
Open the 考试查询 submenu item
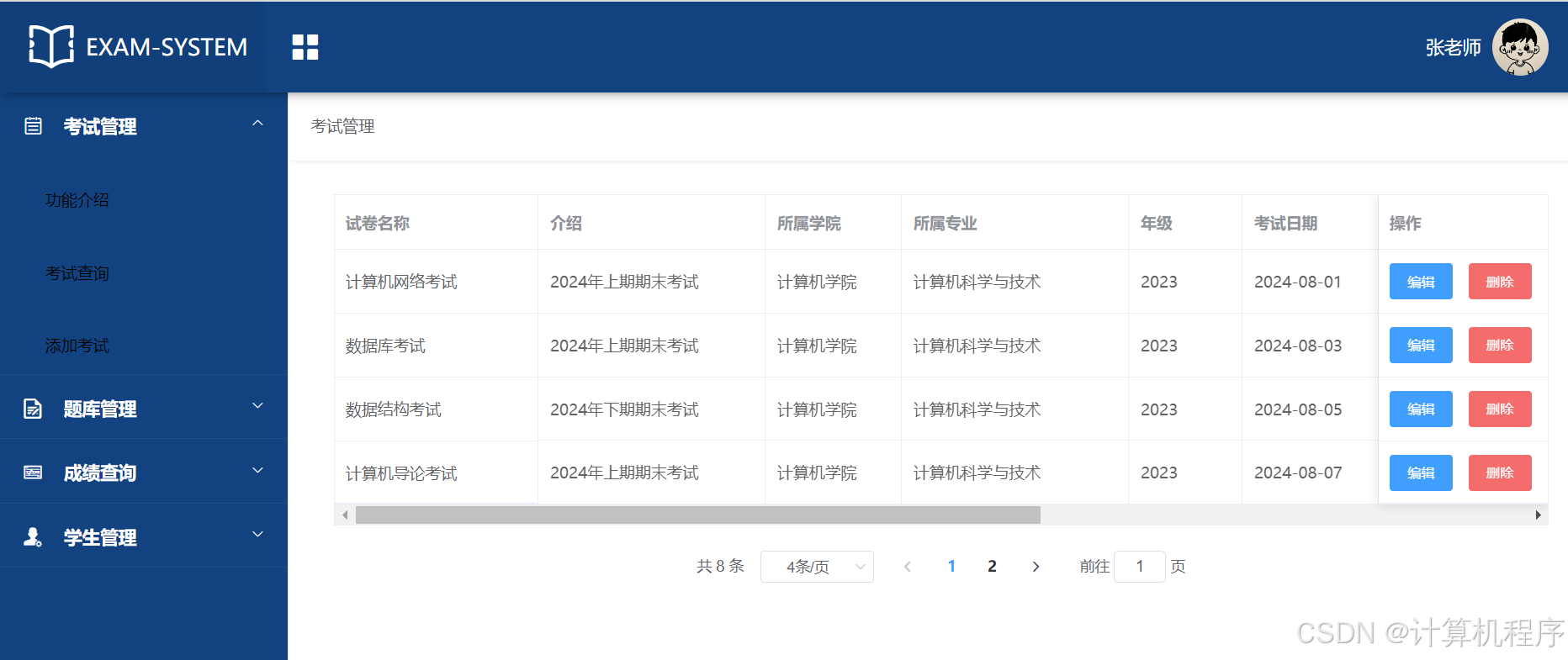pos(77,273)
